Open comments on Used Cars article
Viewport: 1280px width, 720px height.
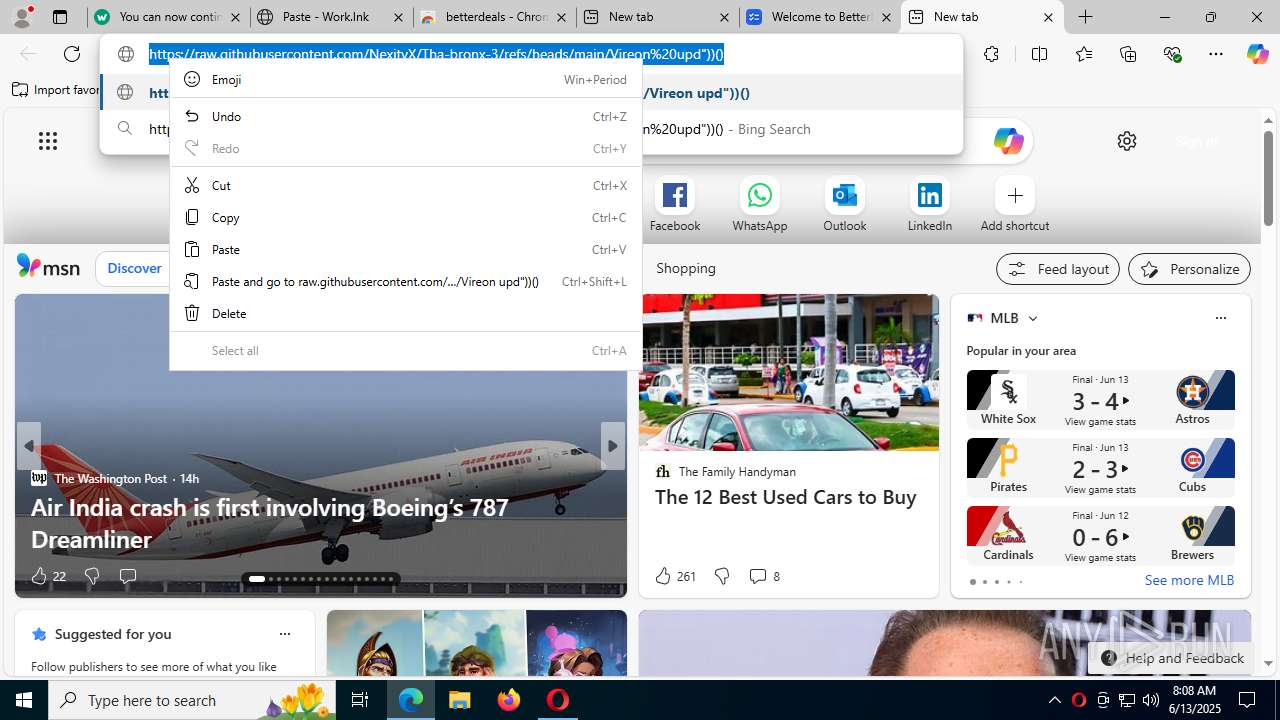pyautogui.click(x=764, y=576)
